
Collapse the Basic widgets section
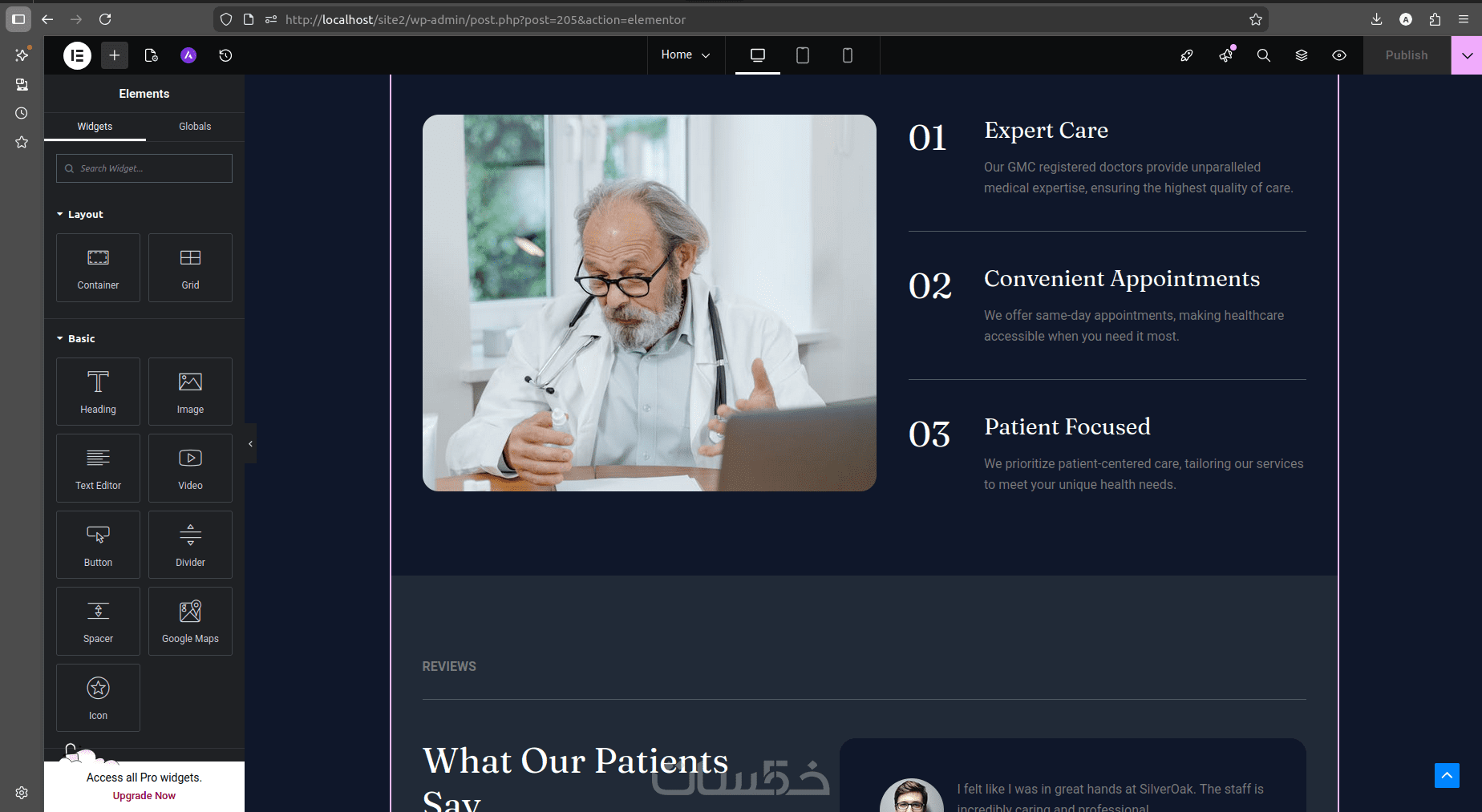pos(76,338)
